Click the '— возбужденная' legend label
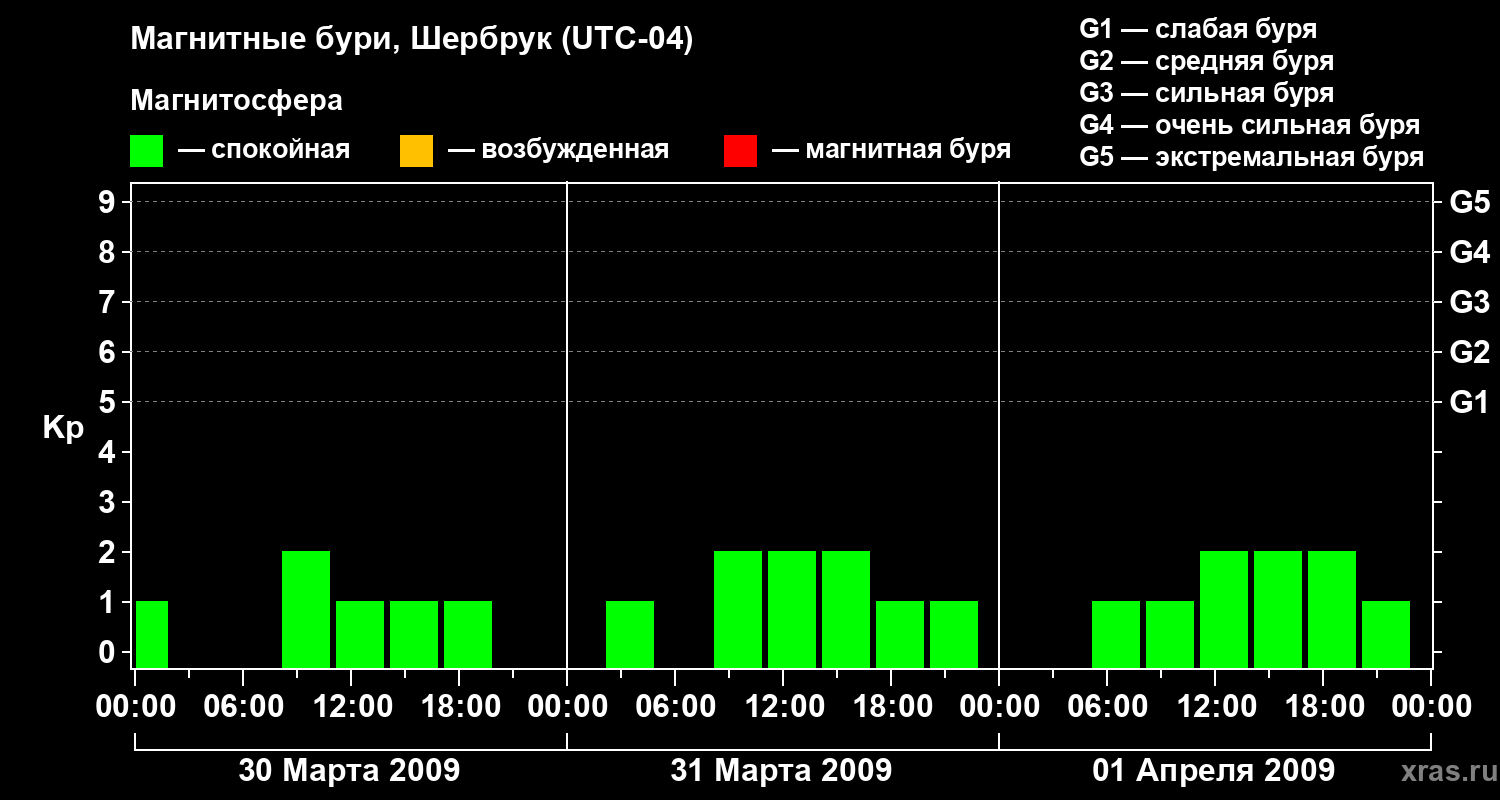The width and height of the screenshot is (1500, 800). [558, 150]
